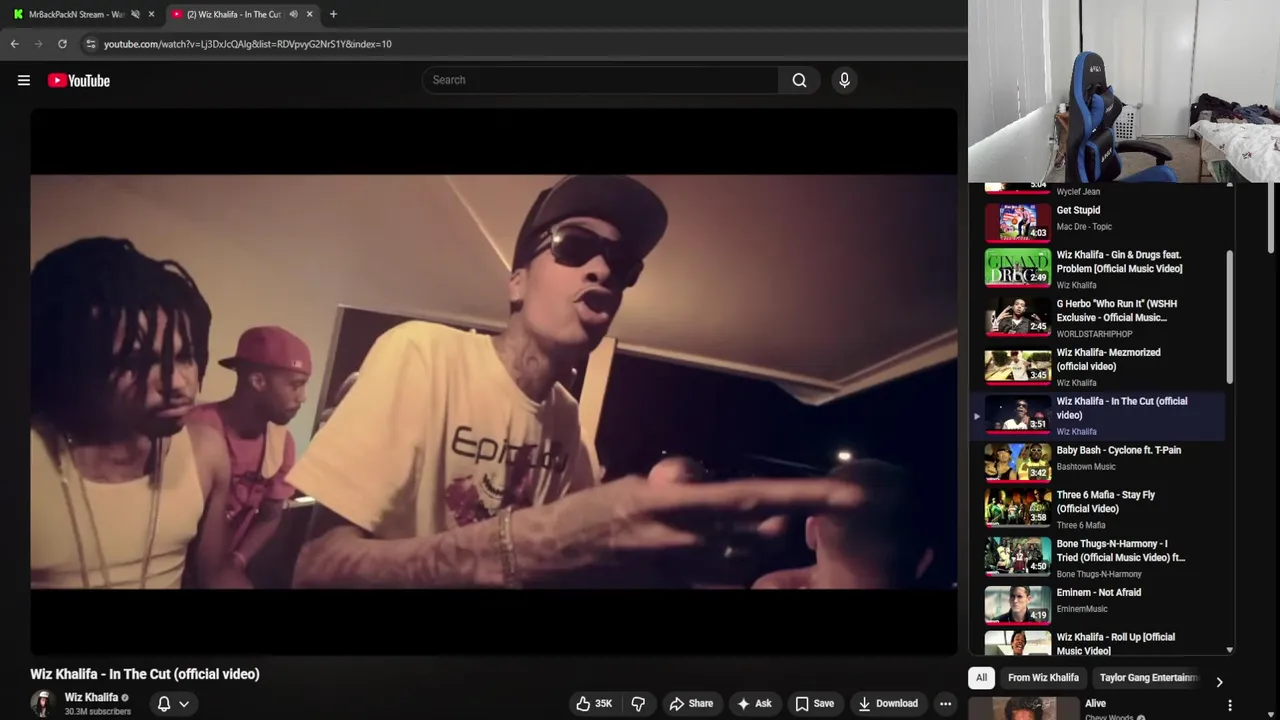
Task: Click the browser forward arrow
Action: (38, 44)
